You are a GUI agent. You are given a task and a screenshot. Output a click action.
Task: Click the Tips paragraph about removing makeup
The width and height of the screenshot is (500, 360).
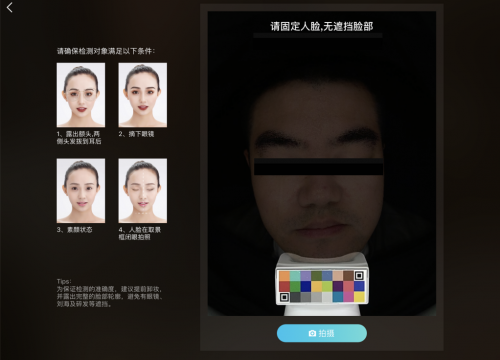click(x=109, y=293)
